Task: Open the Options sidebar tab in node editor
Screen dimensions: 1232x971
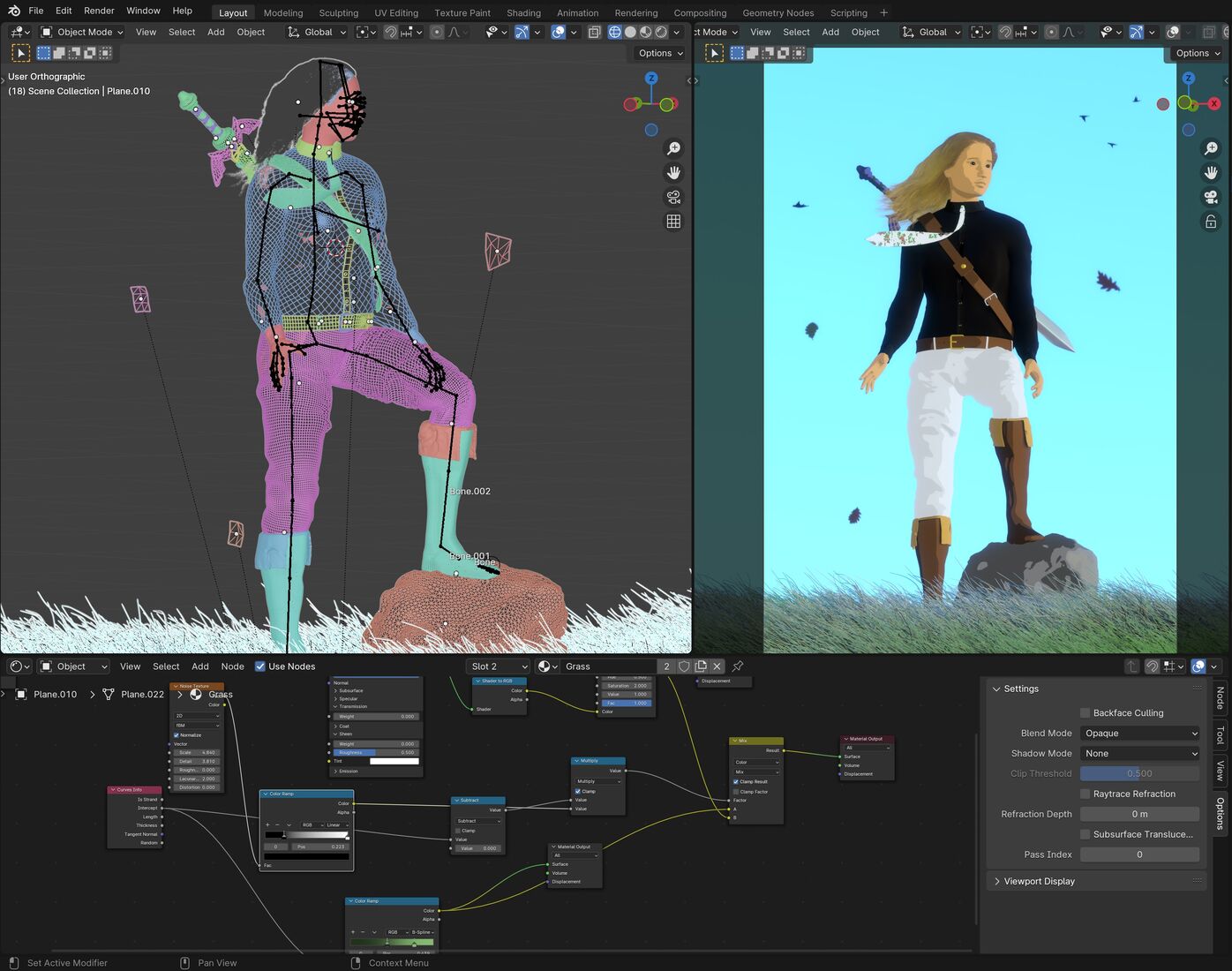Action: point(1221,813)
